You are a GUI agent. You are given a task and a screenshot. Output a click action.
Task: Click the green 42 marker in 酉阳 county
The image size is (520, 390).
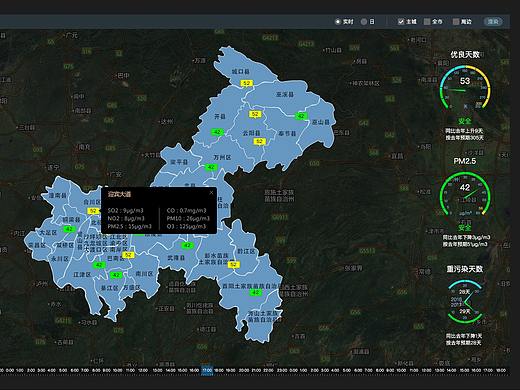coord(255,292)
